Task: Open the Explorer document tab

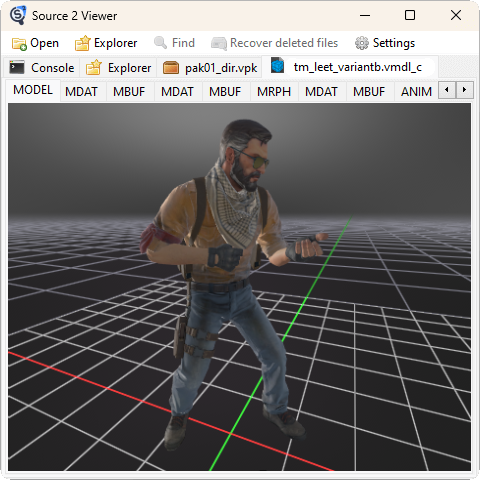Action: click(118, 68)
